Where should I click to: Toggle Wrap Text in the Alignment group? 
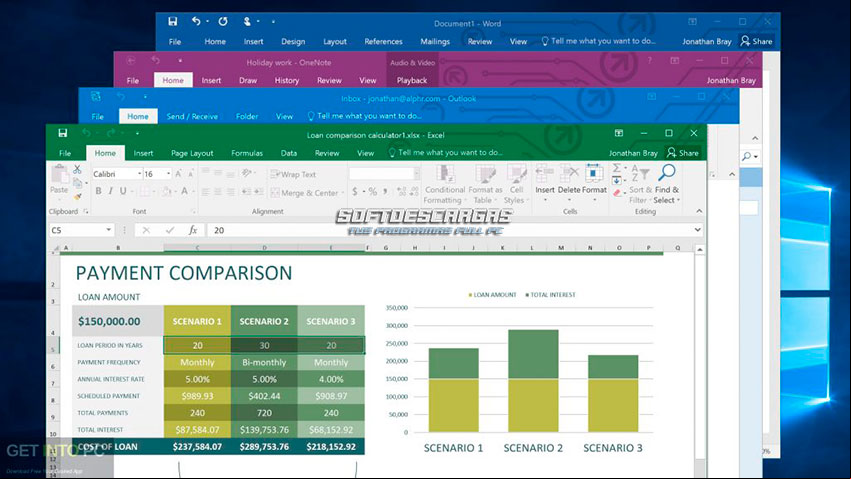pos(293,174)
